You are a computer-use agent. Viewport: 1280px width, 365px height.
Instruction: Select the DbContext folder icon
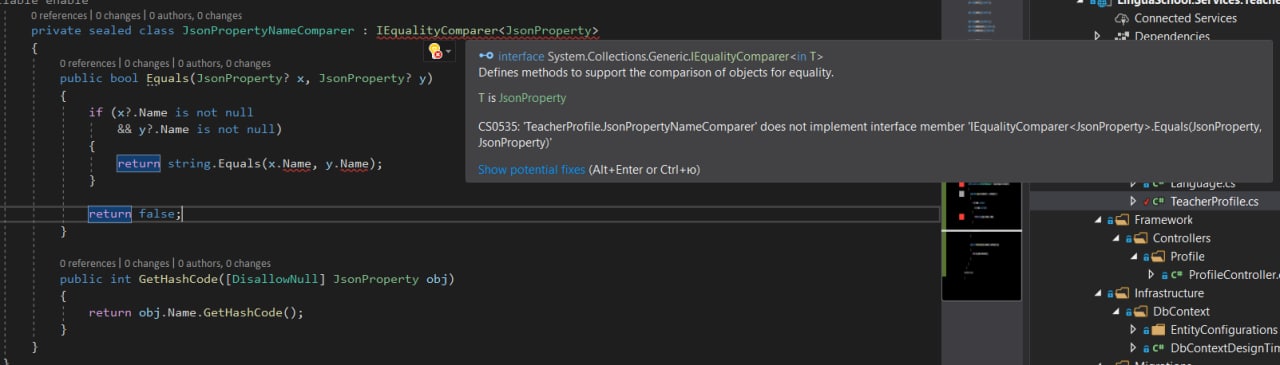1141,311
